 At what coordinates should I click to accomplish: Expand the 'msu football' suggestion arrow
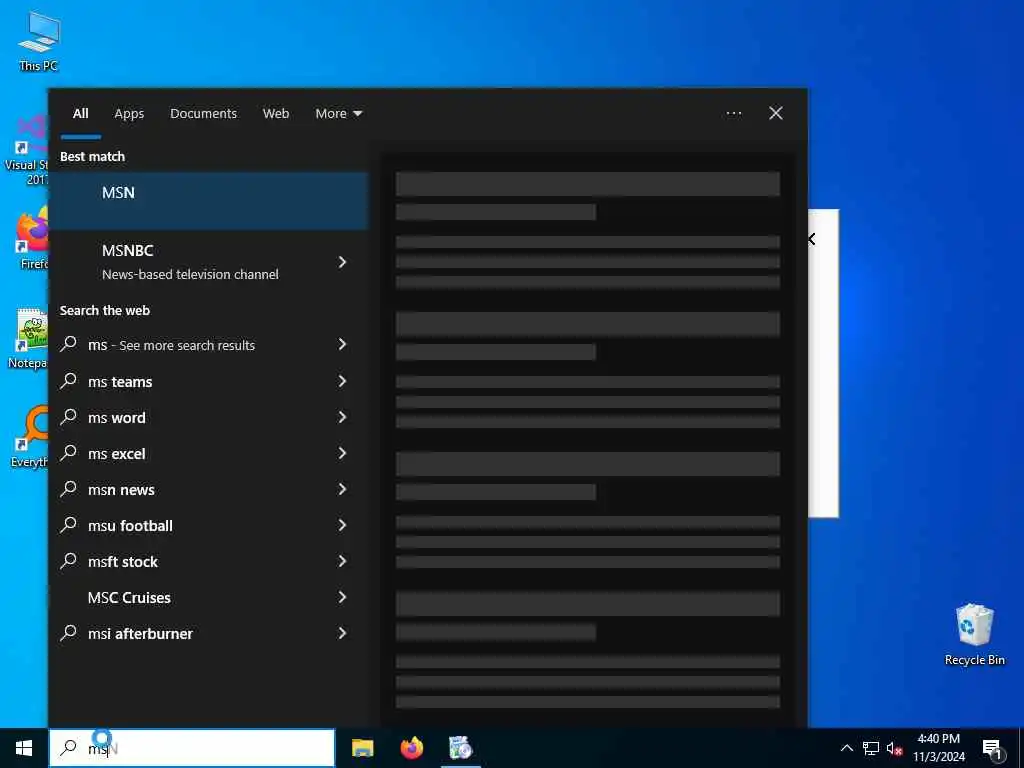(x=342, y=524)
